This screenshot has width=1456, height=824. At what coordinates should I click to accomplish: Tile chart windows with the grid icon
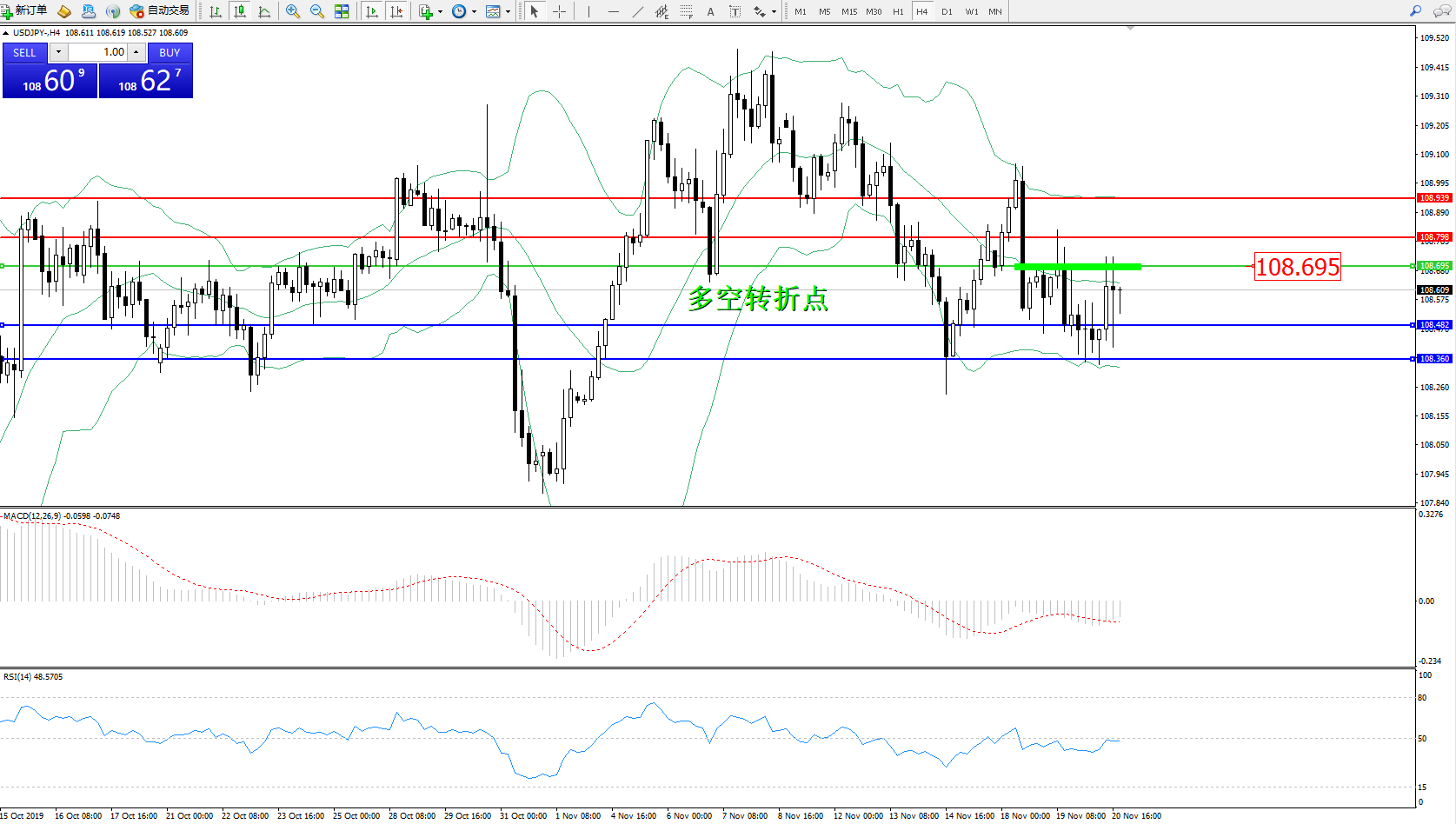(x=342, y=11)
